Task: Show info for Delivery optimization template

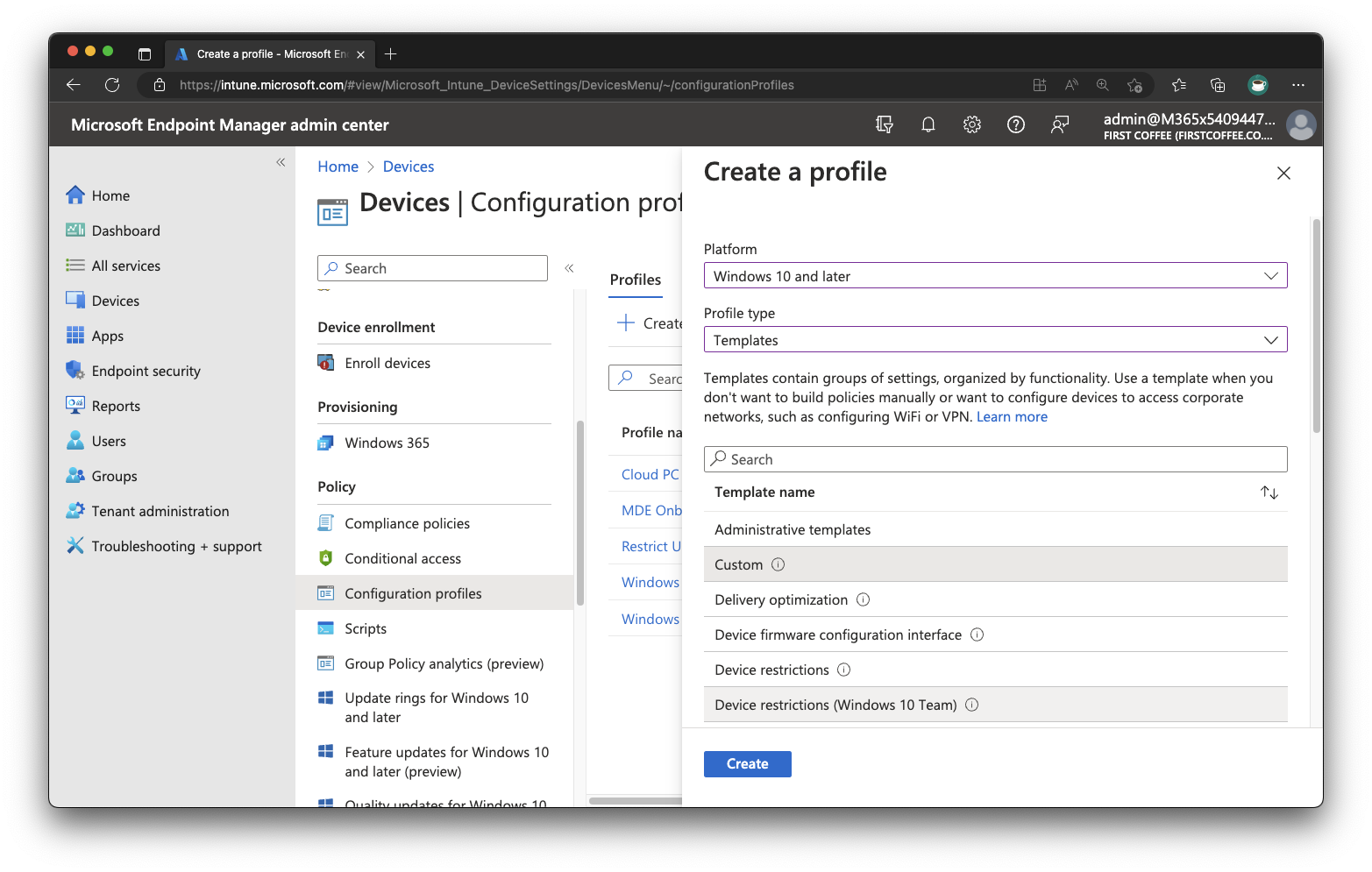Action: tap(864, 599)
